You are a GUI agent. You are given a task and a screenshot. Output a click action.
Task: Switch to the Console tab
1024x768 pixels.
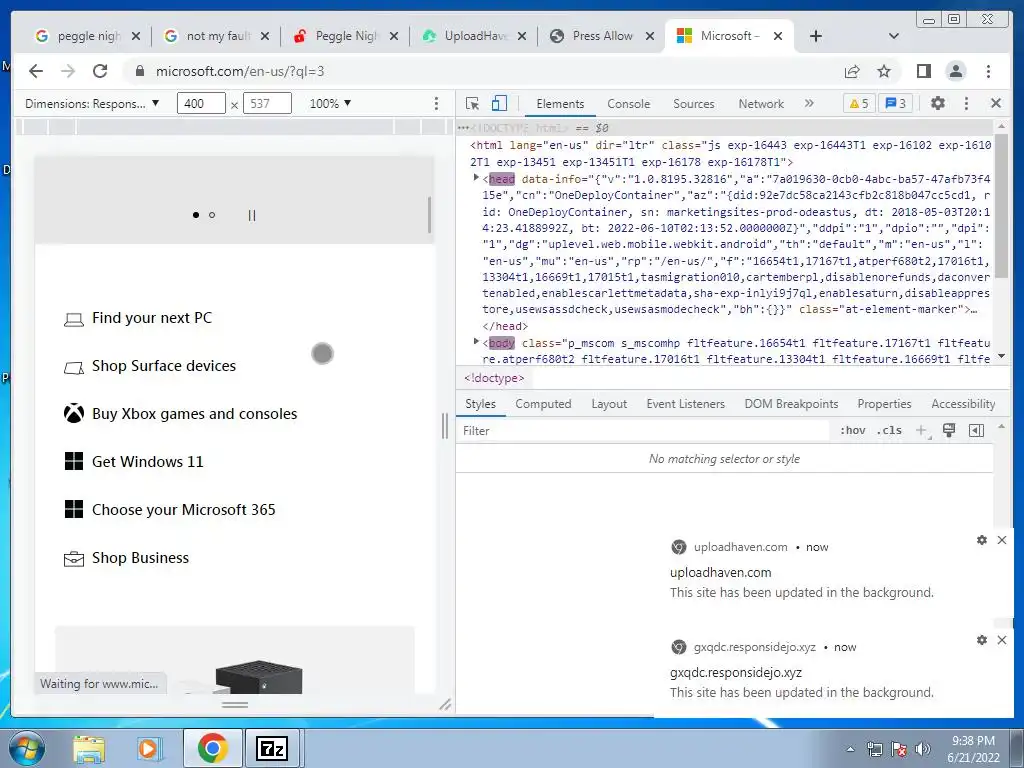click(628, 103)
